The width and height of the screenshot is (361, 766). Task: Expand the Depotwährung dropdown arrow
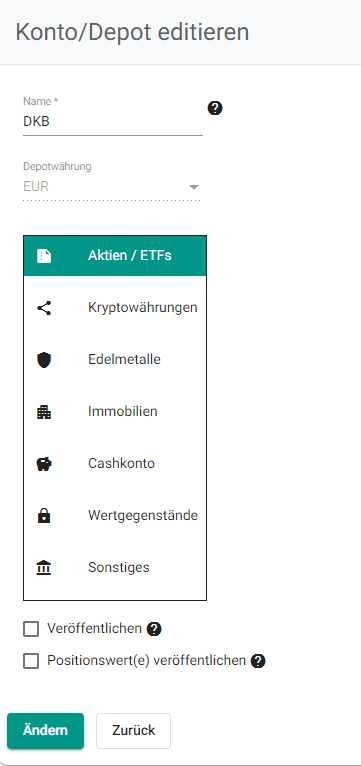point(194,187)
